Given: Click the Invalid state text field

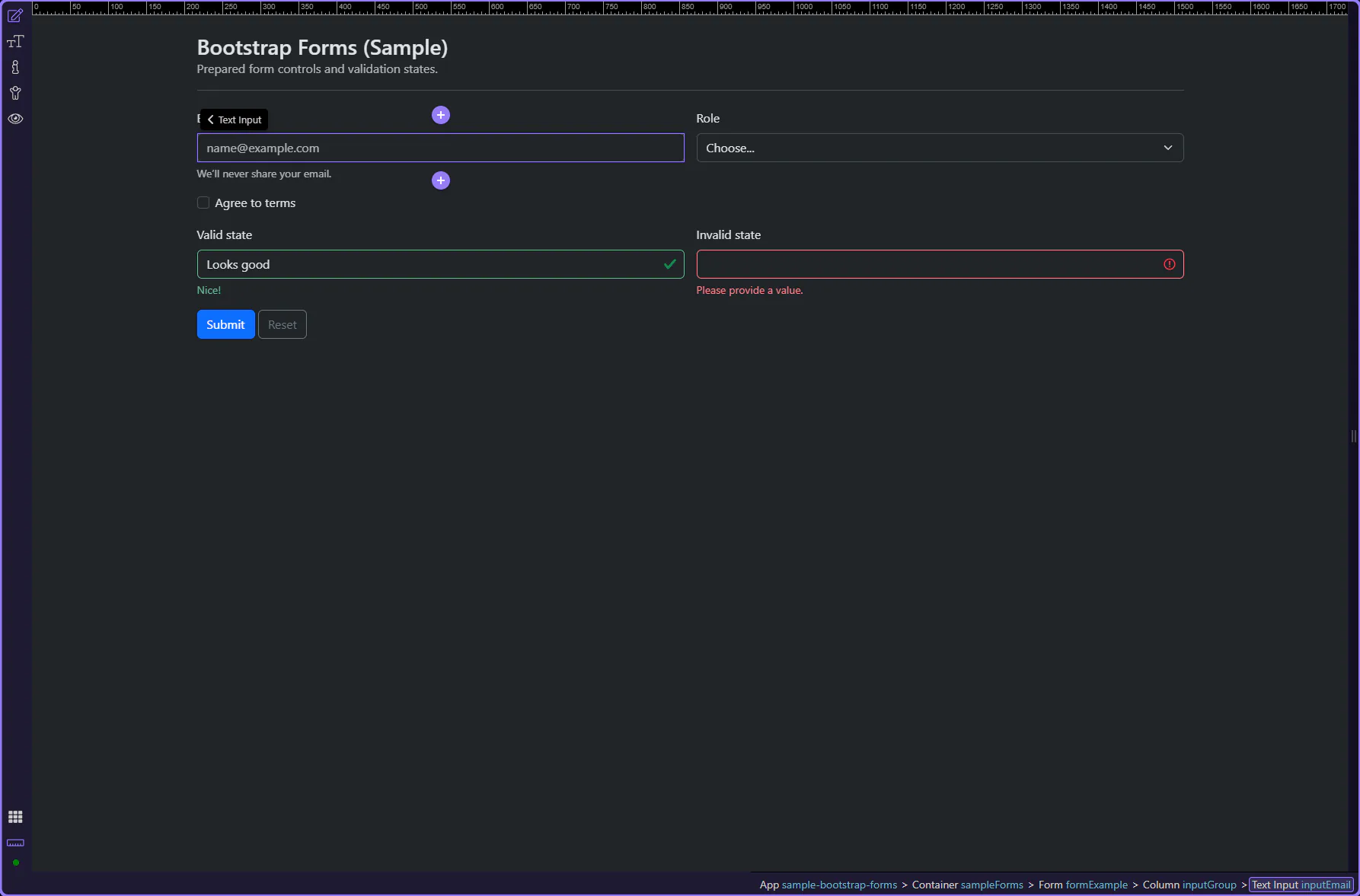Looking at the screenshot, I should coord(927,264).
